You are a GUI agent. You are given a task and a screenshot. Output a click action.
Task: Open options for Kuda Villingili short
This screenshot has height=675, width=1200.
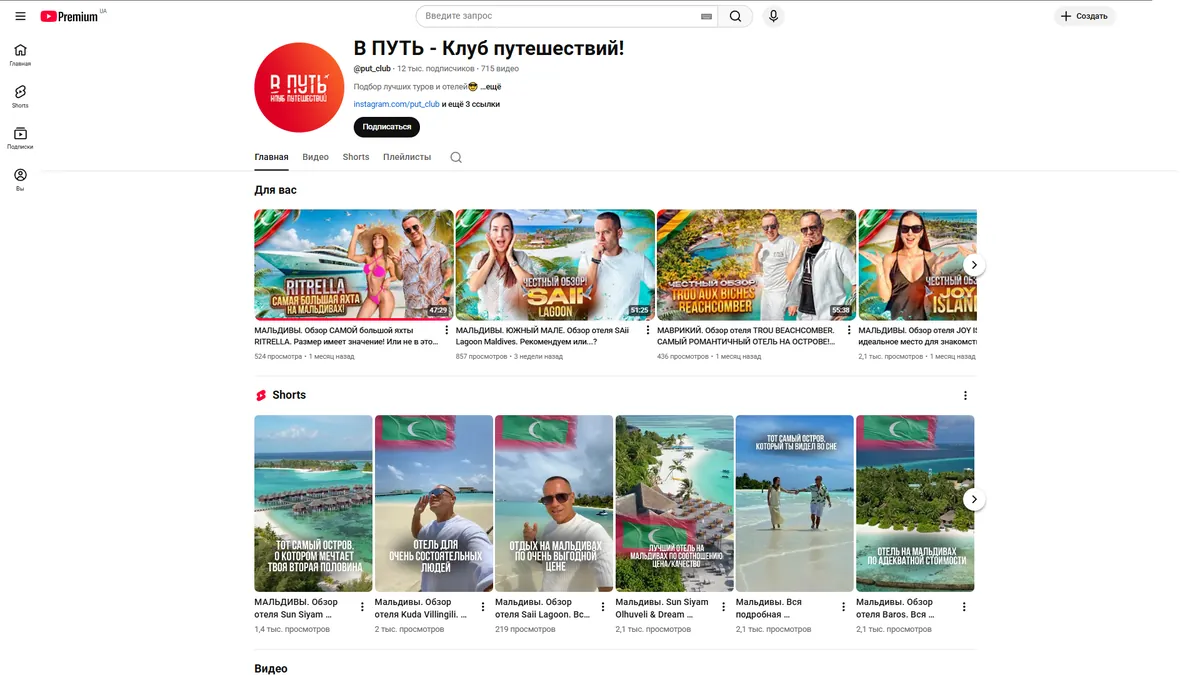[483, 607]
